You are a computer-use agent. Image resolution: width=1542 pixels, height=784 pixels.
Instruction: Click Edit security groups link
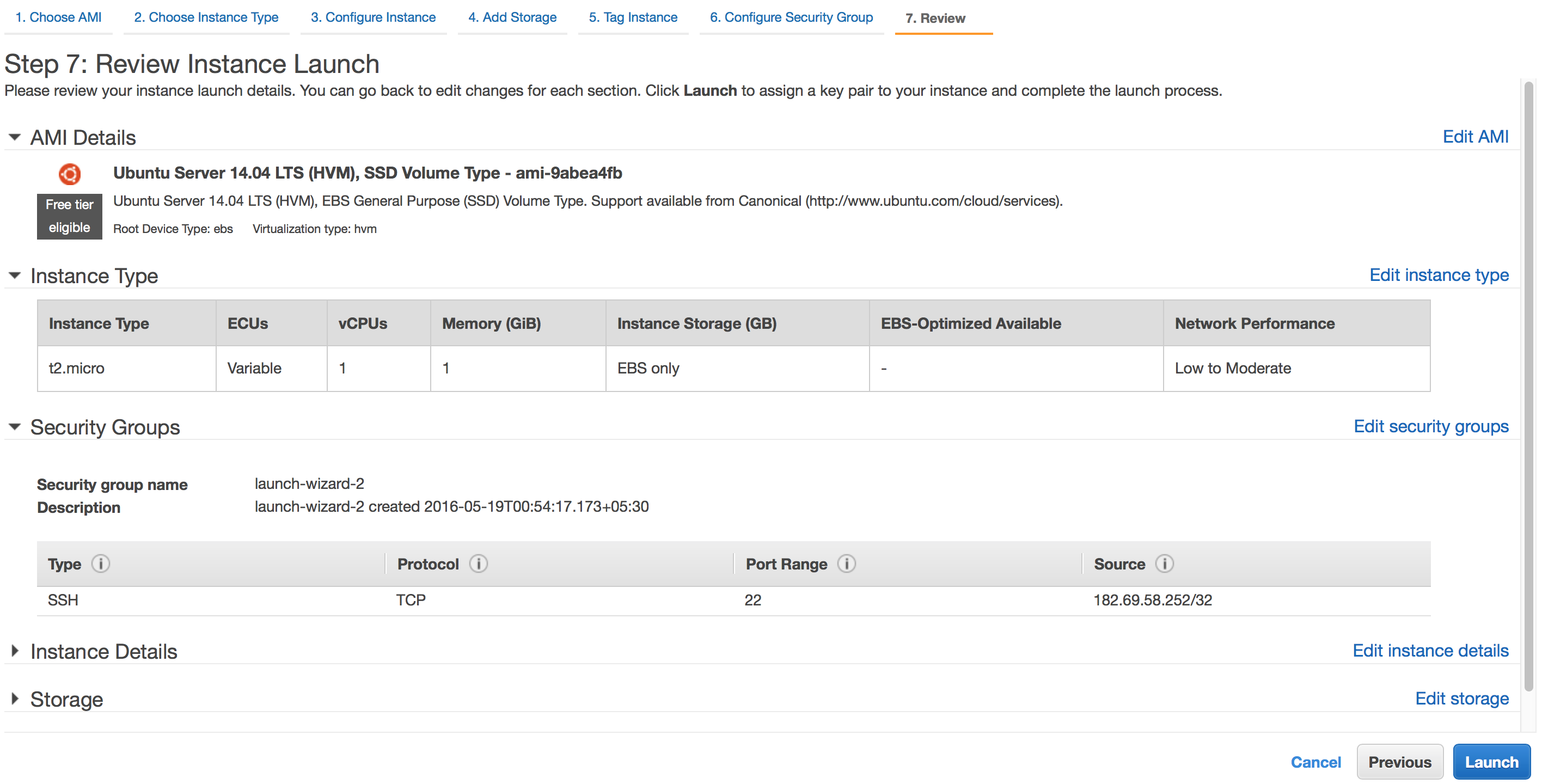[x=1431, y=427]
